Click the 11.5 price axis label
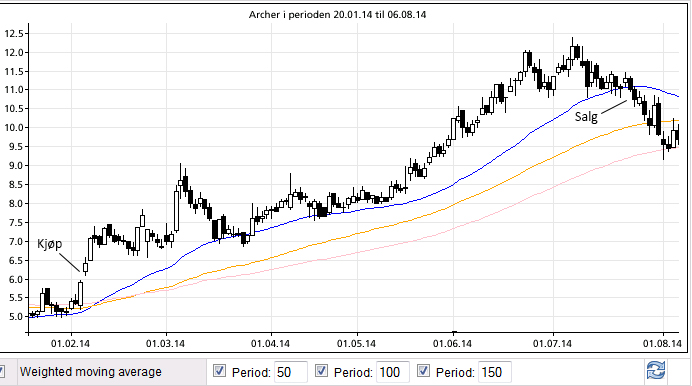The width and height of the screenshot is (692, 386). (14, 71)
